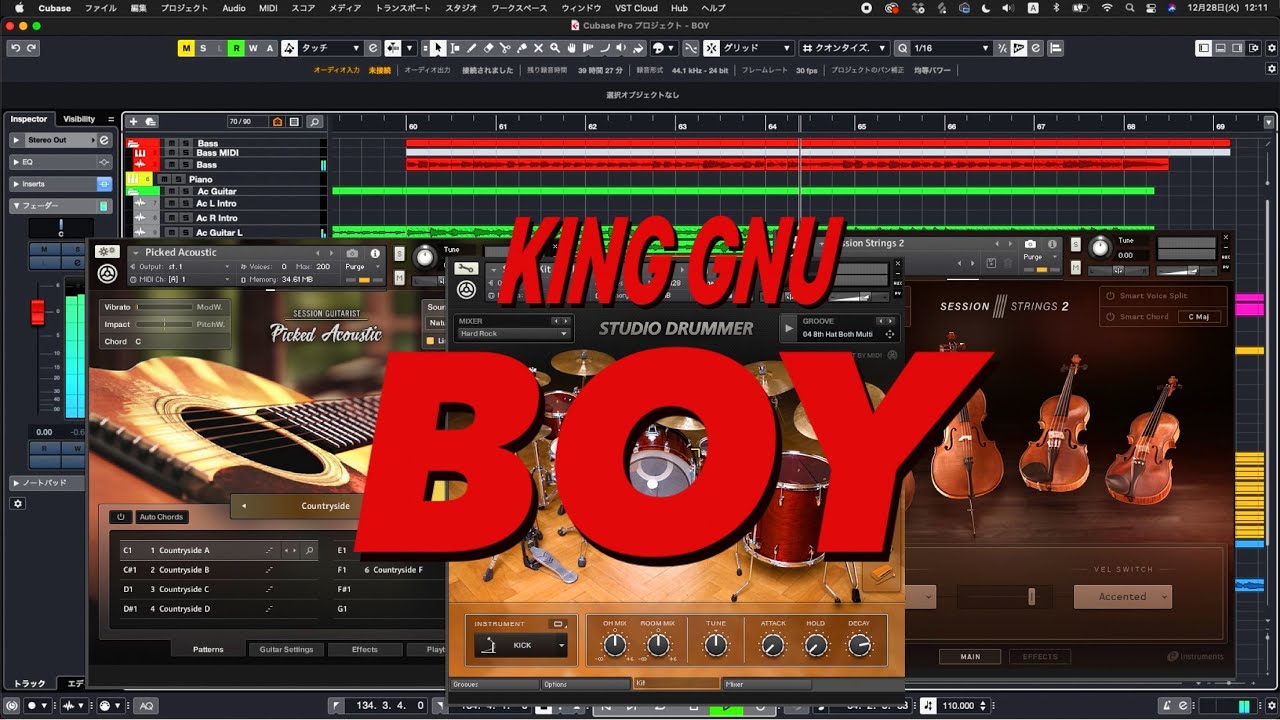Select the Erase tool
Screen dimensions: 1280x720
pyautogui.click(x=489, y=48)
